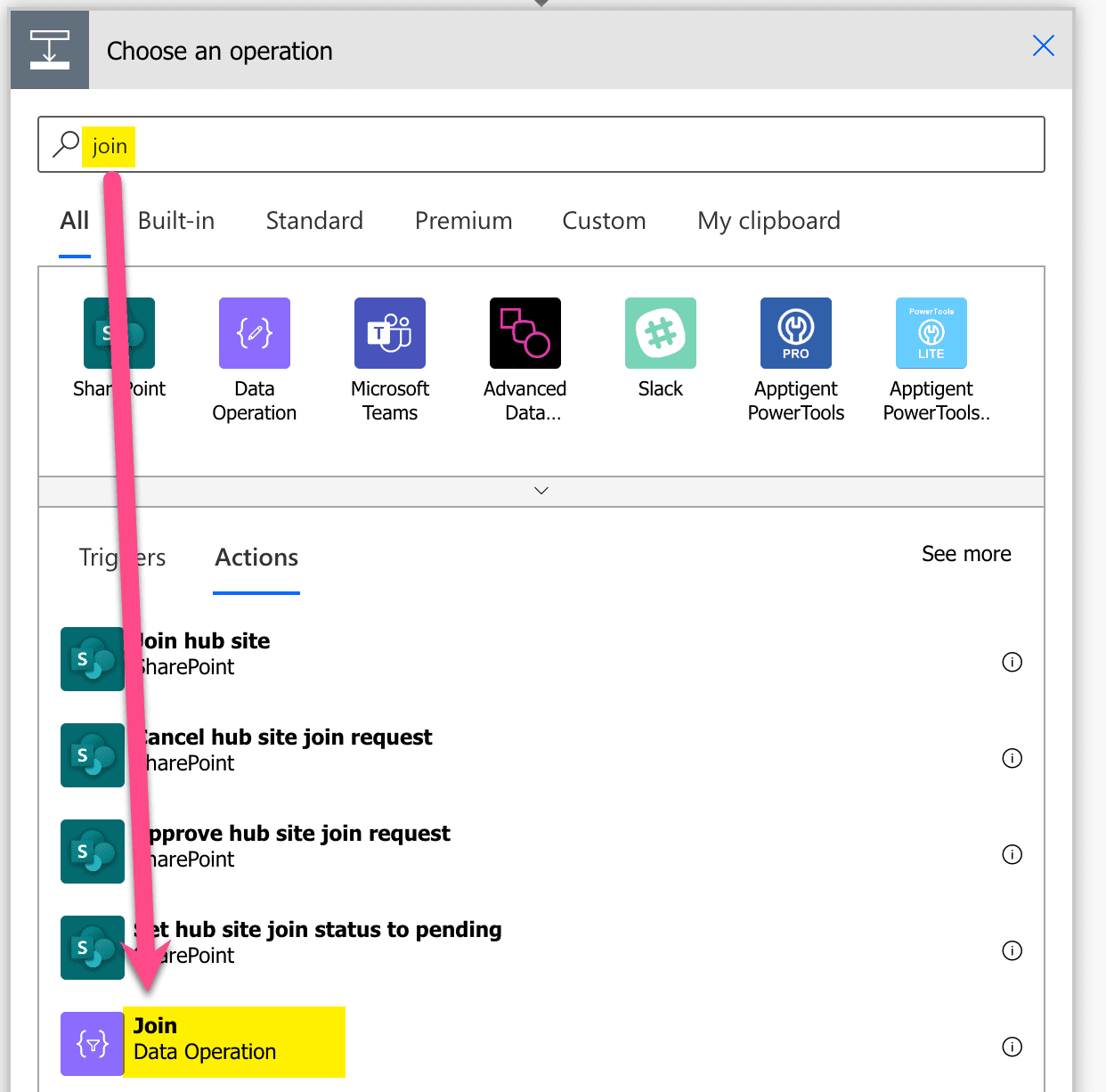Image resolution: width=1106 pixels, height=1092 pixels.
Task: View info for the Join Data Operation action
Action: coord(1012,1047)
